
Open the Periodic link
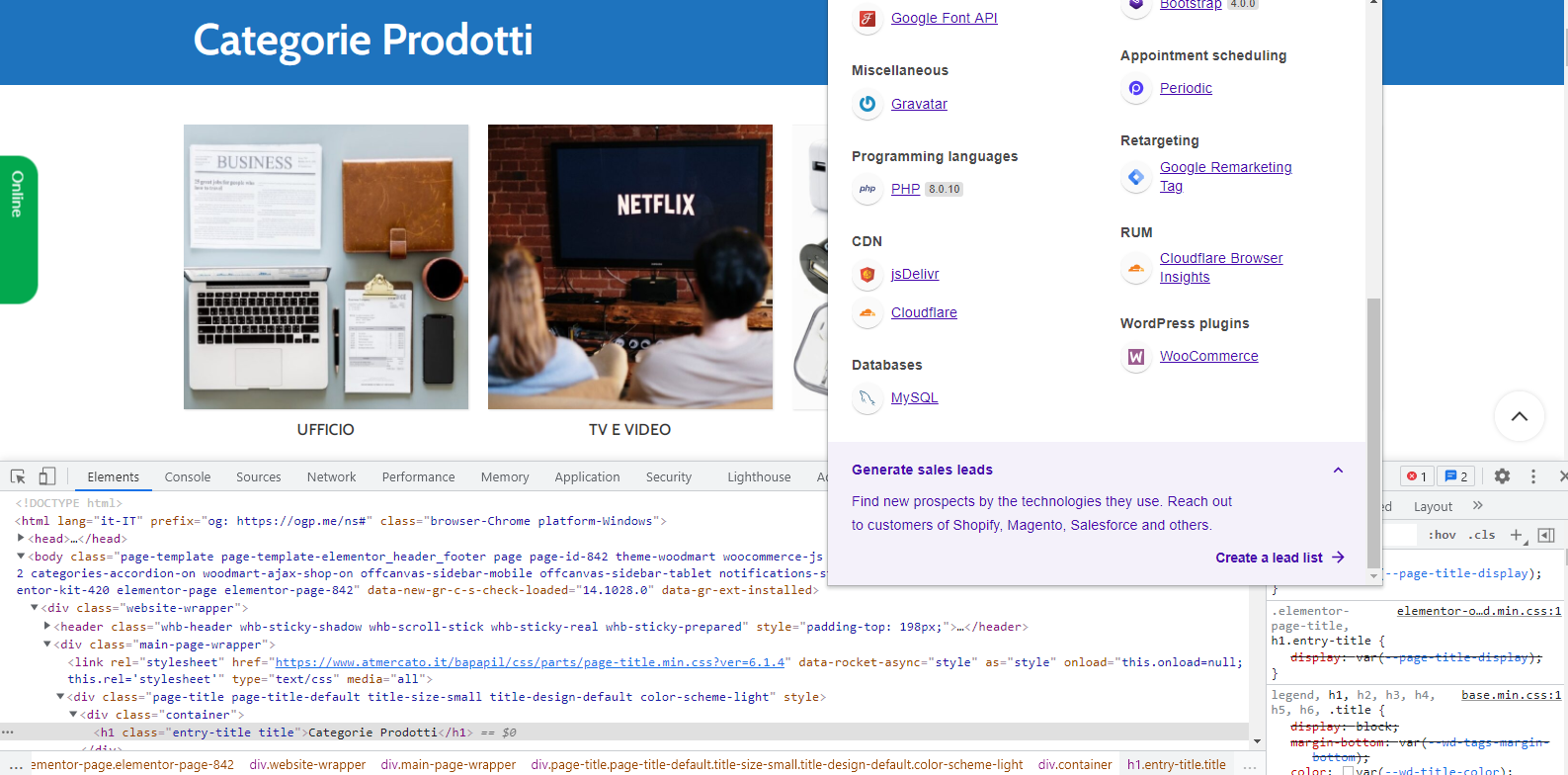pyautogui.click(x=1186, y=88)
